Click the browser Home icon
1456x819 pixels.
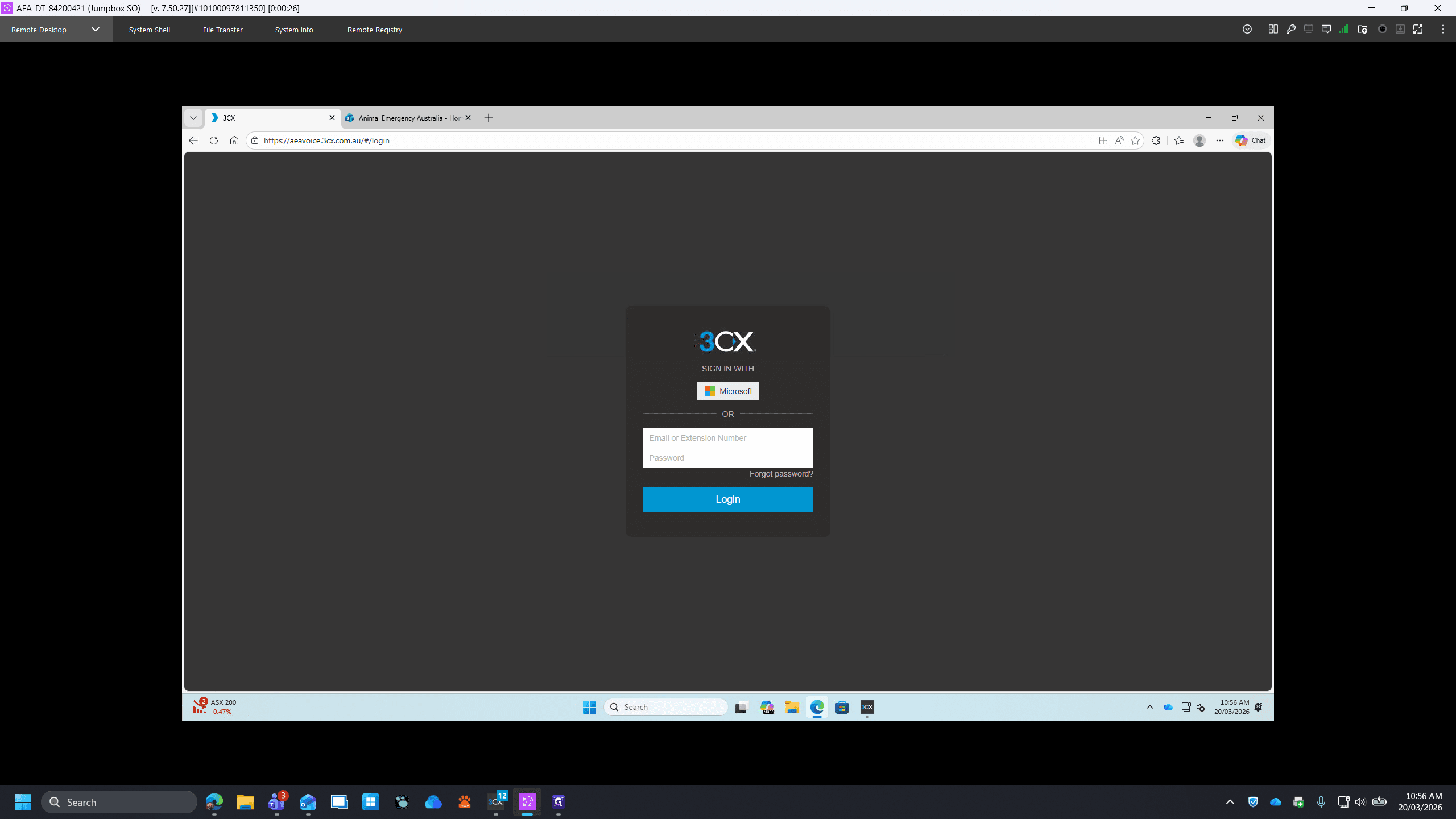coord(234,140)
